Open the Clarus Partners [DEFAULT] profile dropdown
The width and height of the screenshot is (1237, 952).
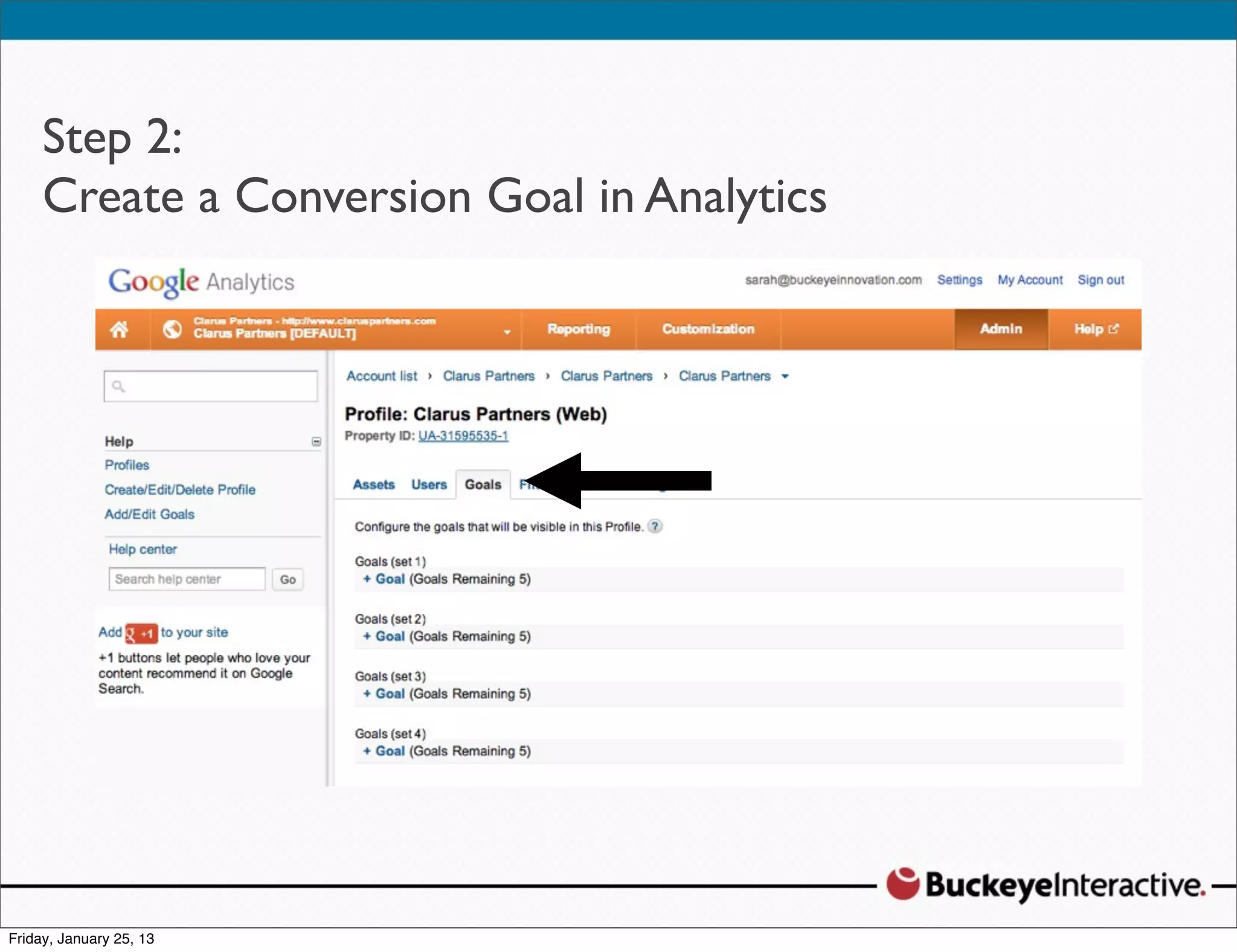tap(507, 332)
